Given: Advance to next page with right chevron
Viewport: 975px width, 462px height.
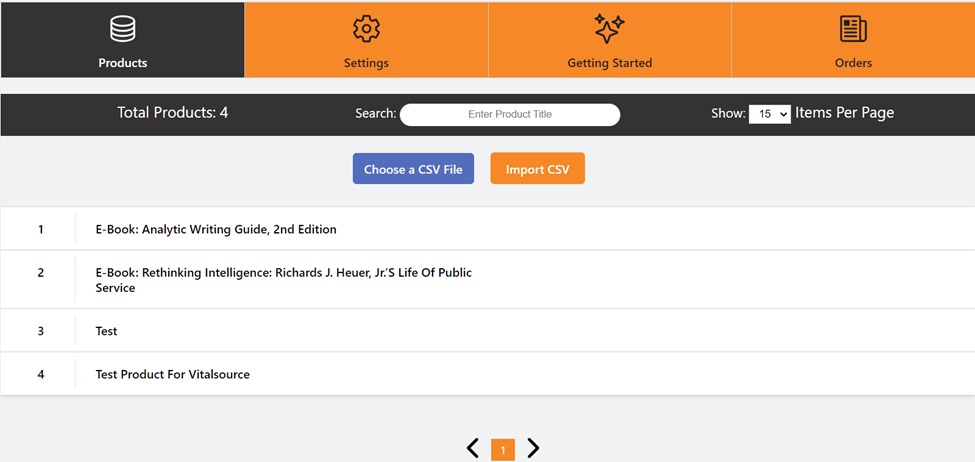Looking at the screenshot, I should point(533,449).
